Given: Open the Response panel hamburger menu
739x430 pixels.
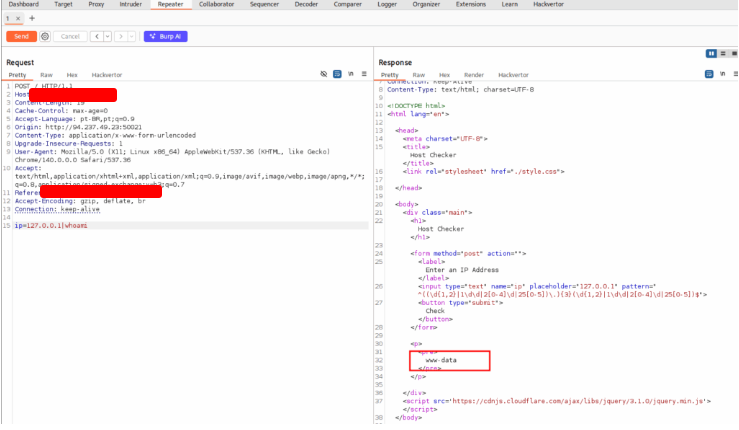Looking at the screenshot, I should (732, 75).
